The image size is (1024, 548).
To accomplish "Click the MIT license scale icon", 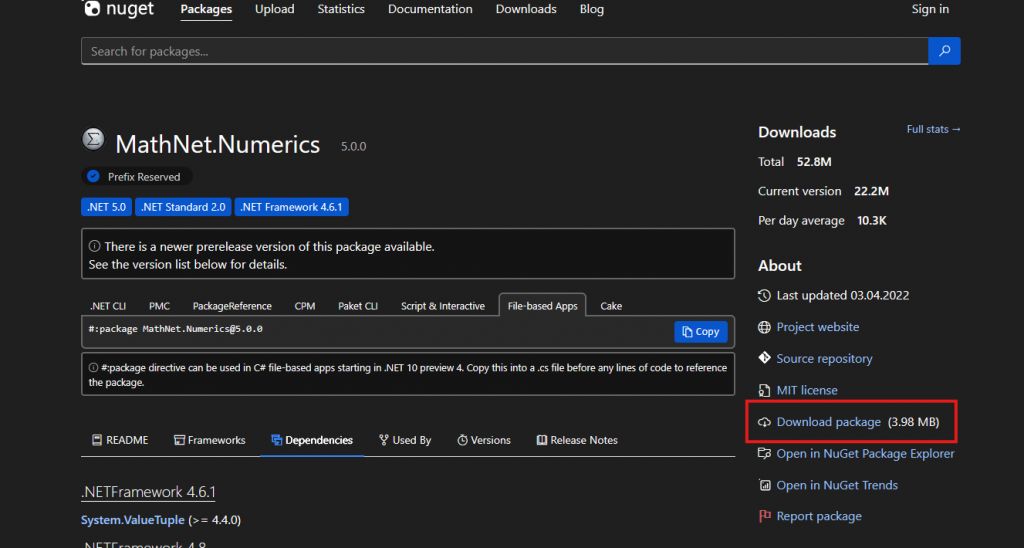I will point(765,390).
